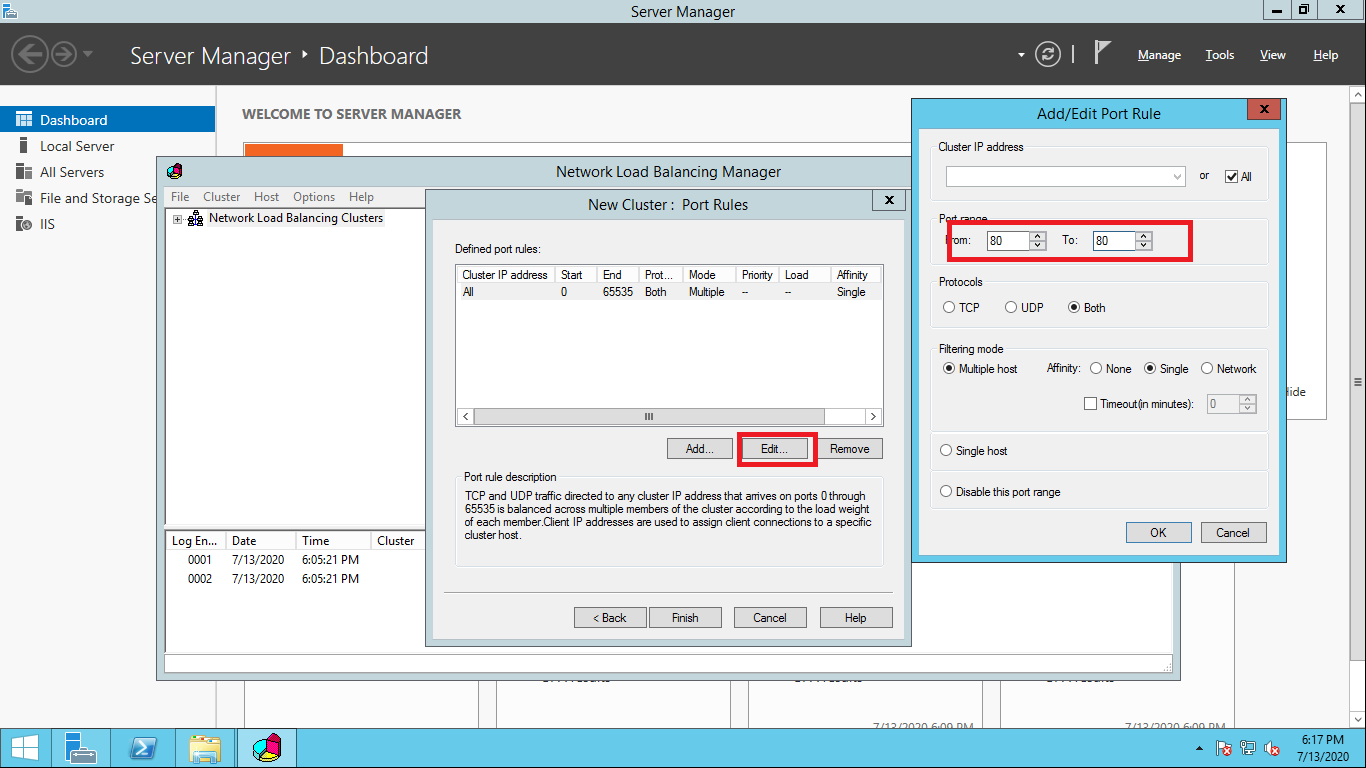The height and width of the screenshot is (768, 1366).
Task: Go Back in the New Cluster wizard
Action: click(x=610, y=618)
